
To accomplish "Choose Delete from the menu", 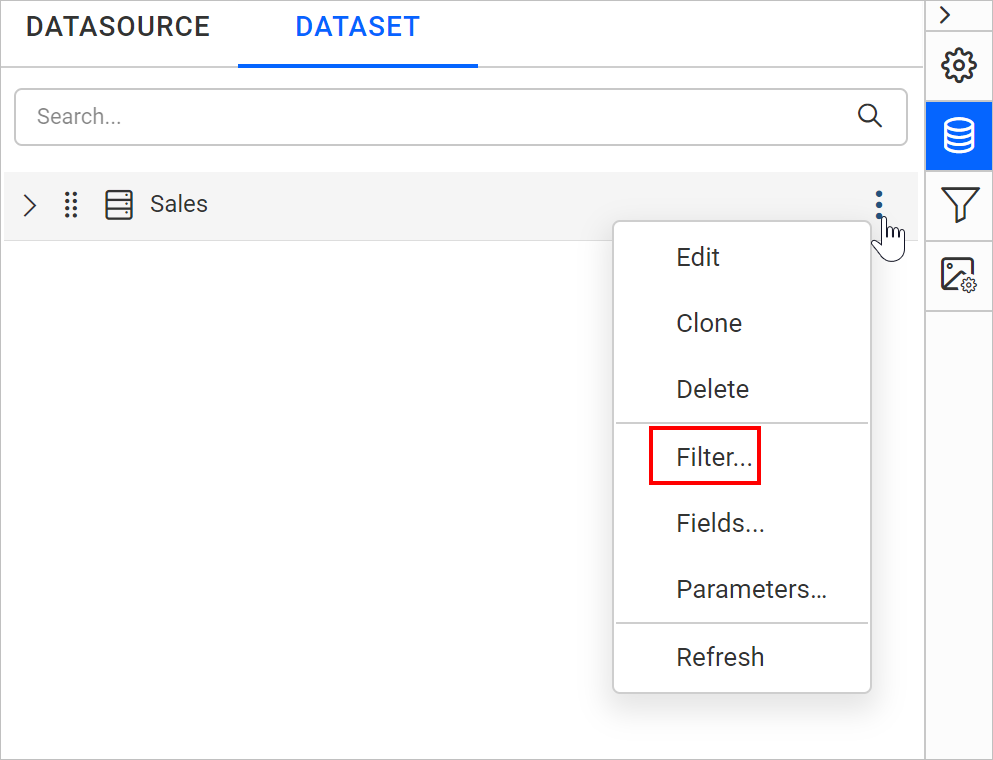I will [x=713, y=389].
